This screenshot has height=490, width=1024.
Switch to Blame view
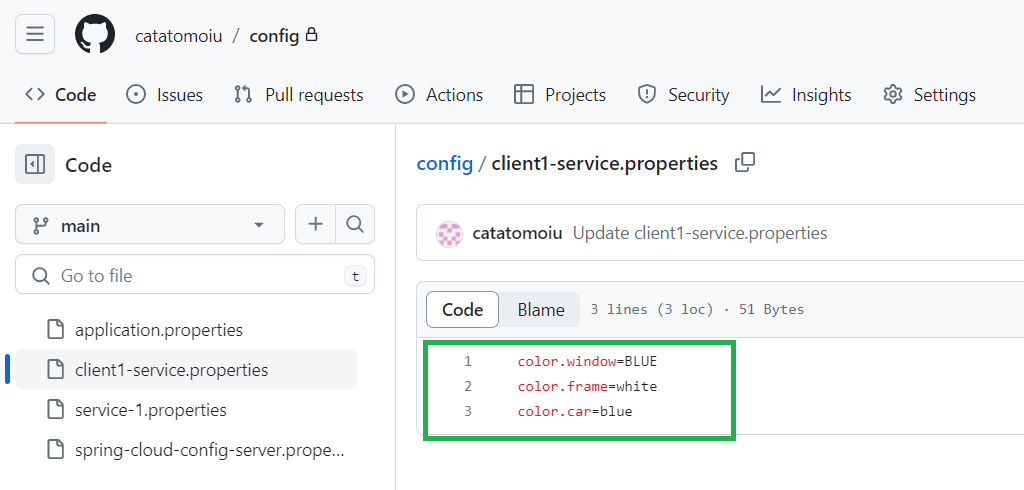pyautogui.click(x=541, y=310)
